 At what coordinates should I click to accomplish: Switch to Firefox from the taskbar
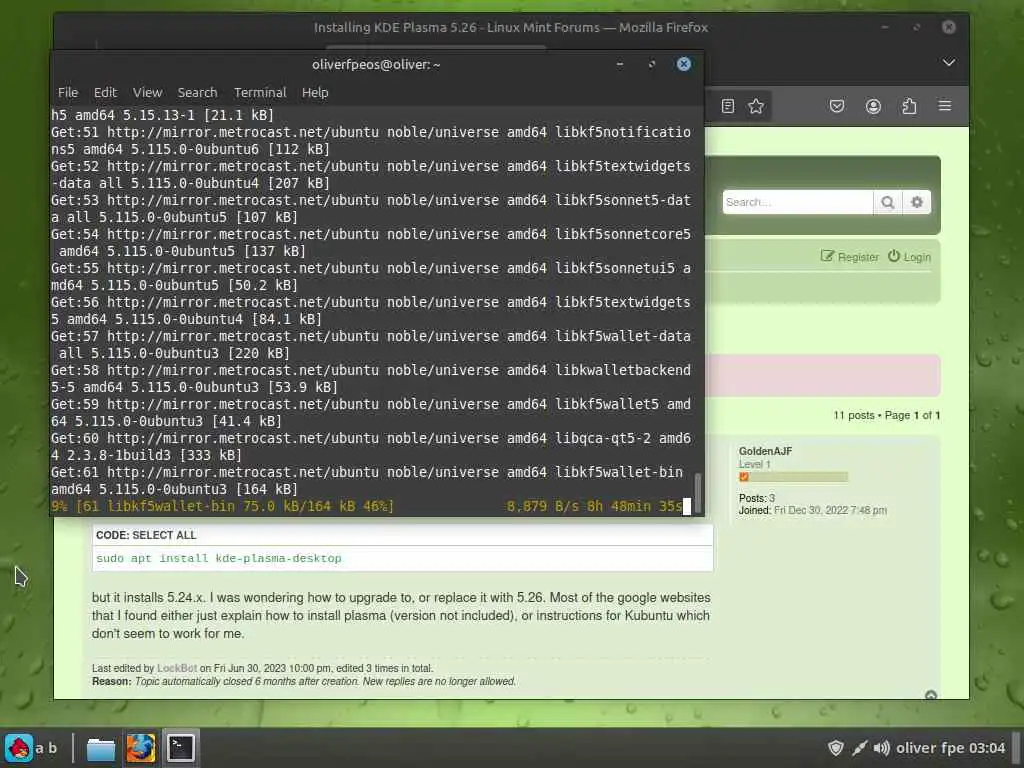(x=140, y=748)
